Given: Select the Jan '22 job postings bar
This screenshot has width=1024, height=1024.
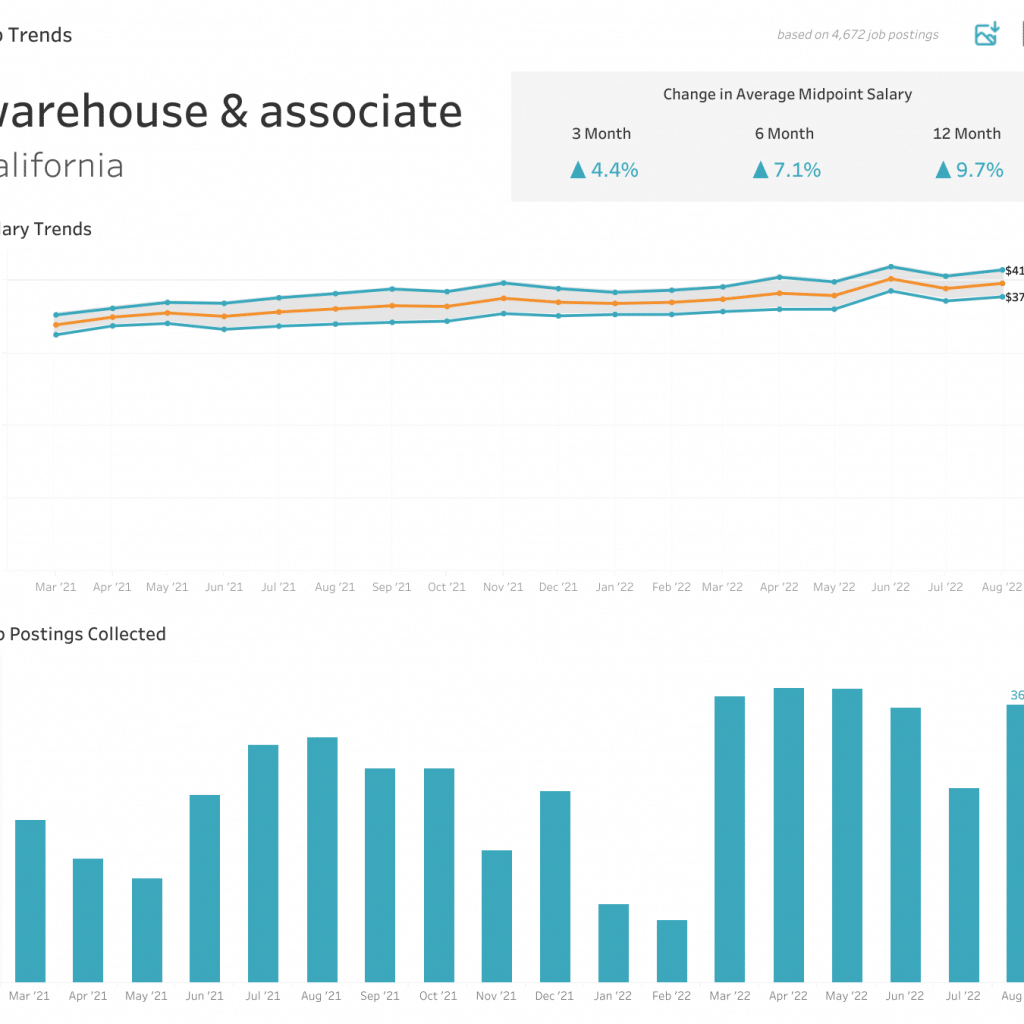Looking at the screenshot, I should click(x=614, y=943).
